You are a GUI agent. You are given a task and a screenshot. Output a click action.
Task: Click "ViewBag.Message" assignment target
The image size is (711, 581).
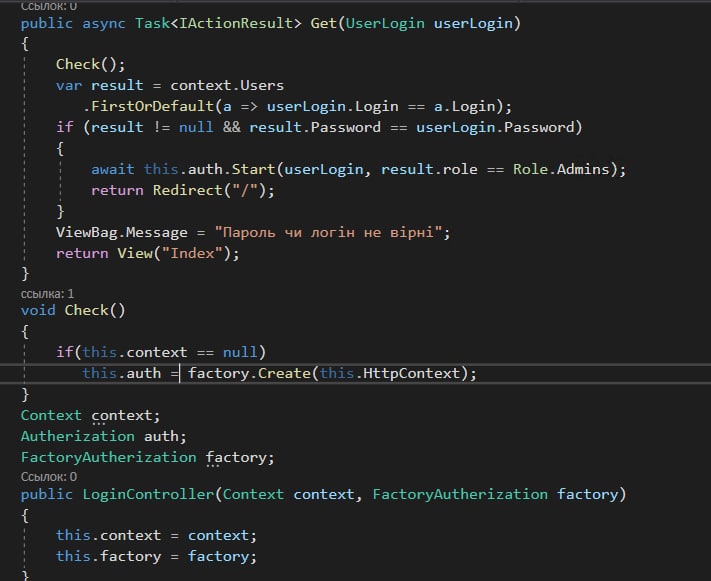122,232
